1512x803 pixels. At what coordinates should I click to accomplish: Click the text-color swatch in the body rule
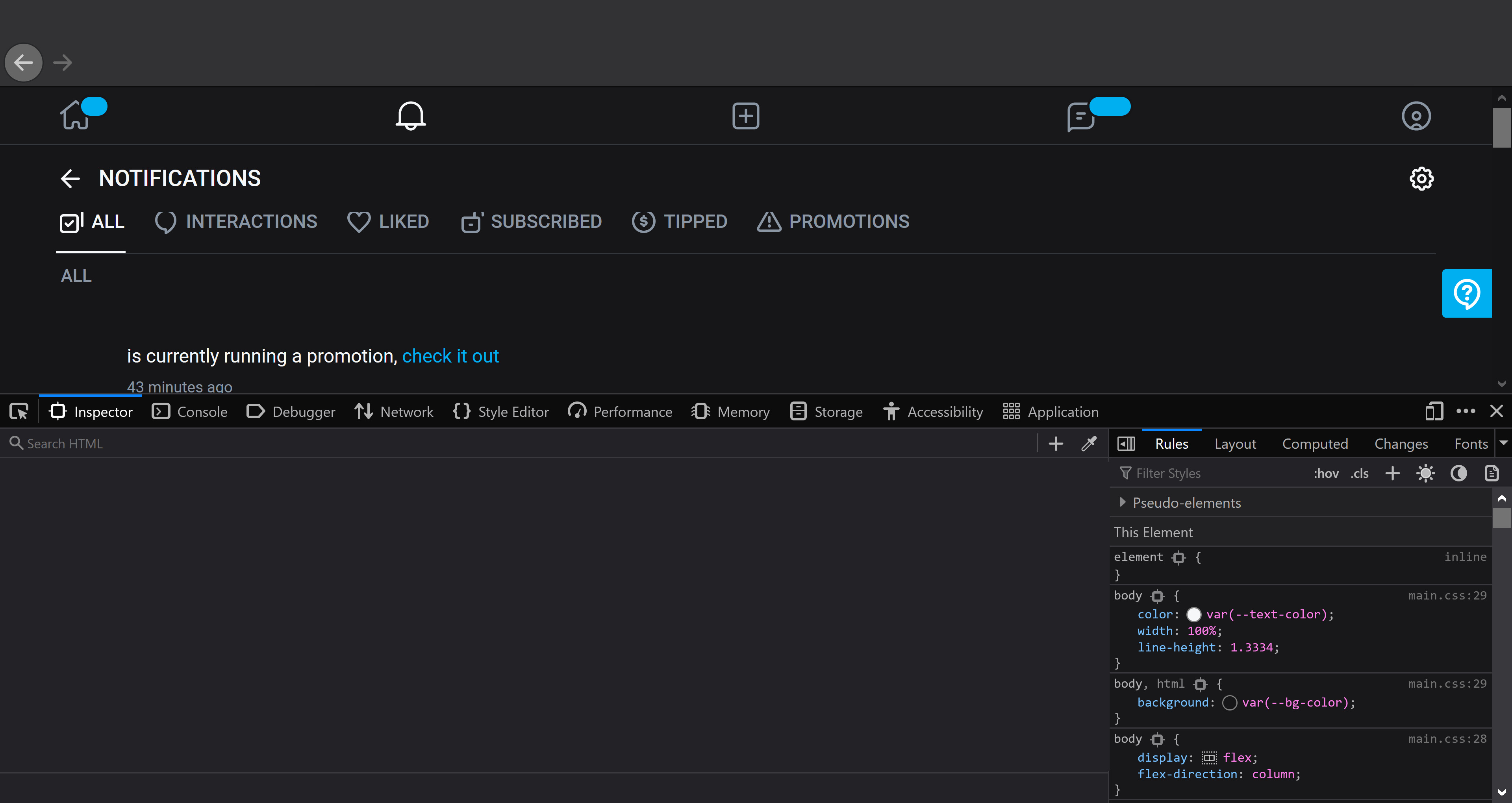point(1194,614)
